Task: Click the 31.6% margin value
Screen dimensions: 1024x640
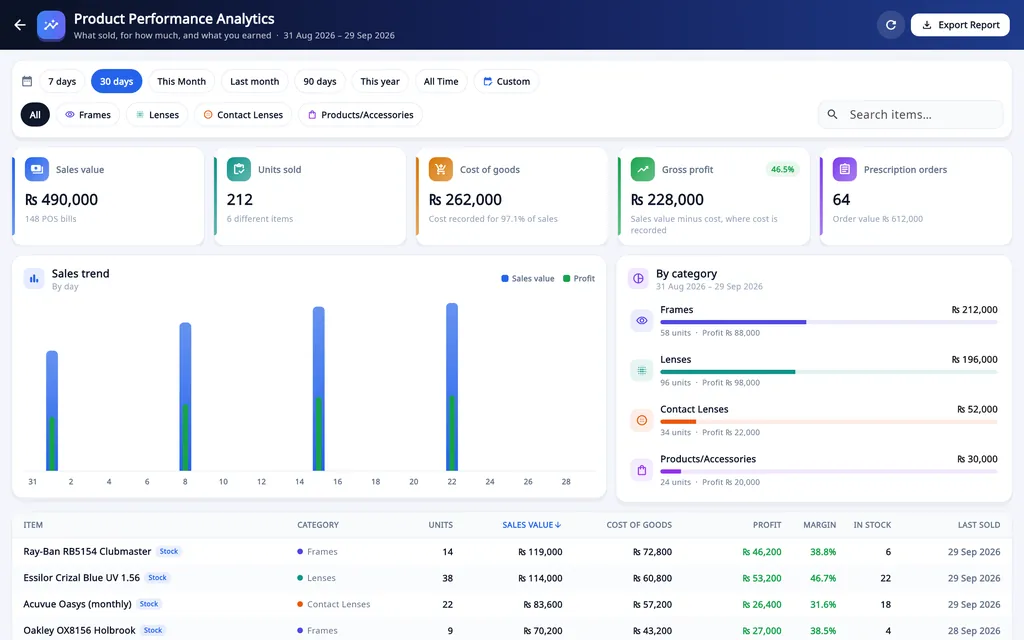Action: [823, 604]
